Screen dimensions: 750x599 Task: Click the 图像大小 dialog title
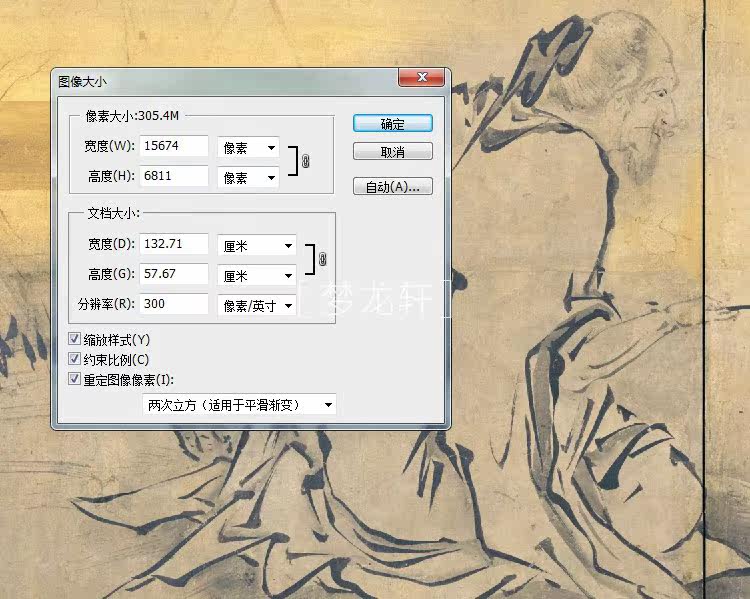tap(82, 81)
